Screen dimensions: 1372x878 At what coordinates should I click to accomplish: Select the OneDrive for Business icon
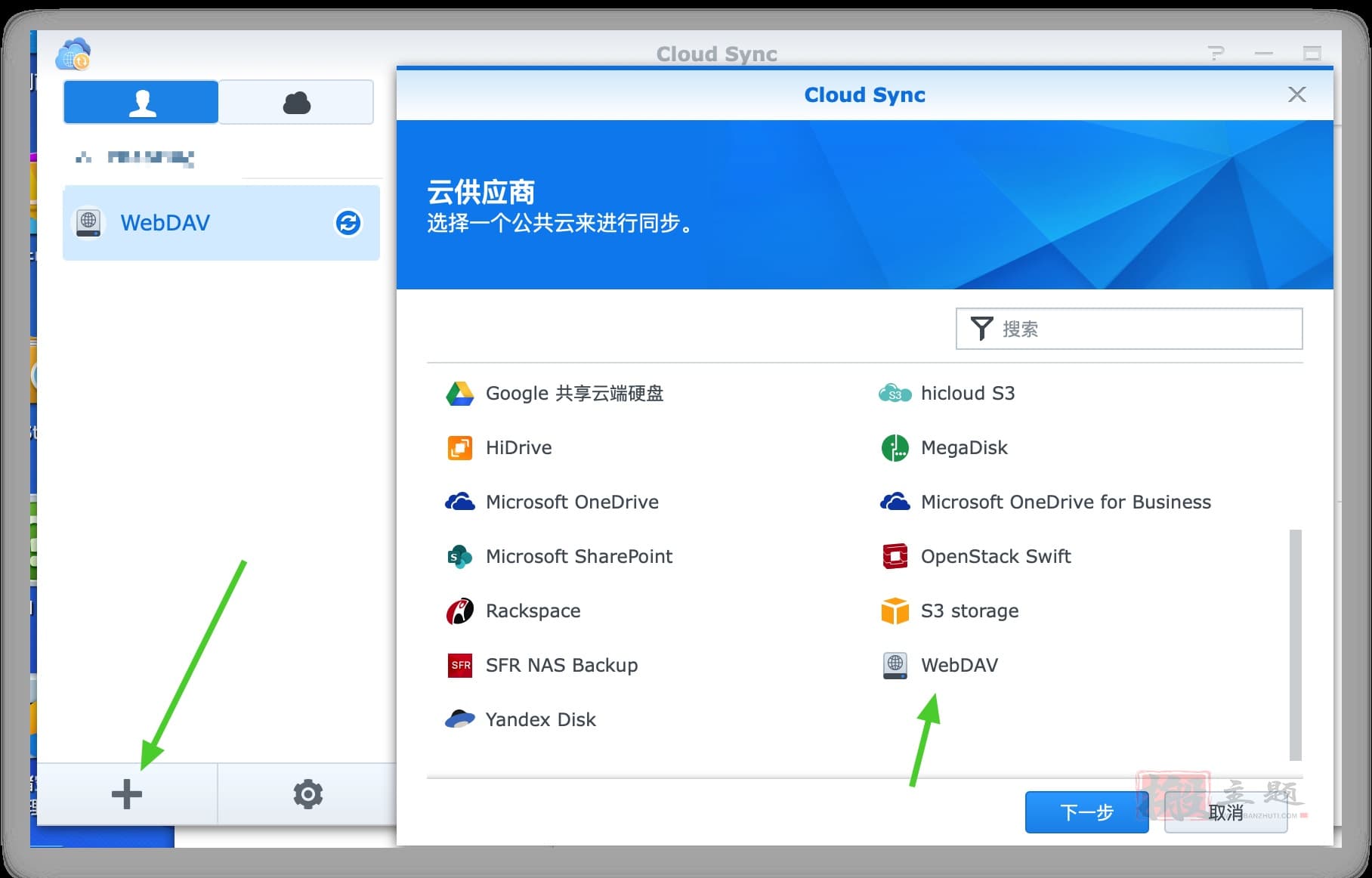tap(895, 502)
